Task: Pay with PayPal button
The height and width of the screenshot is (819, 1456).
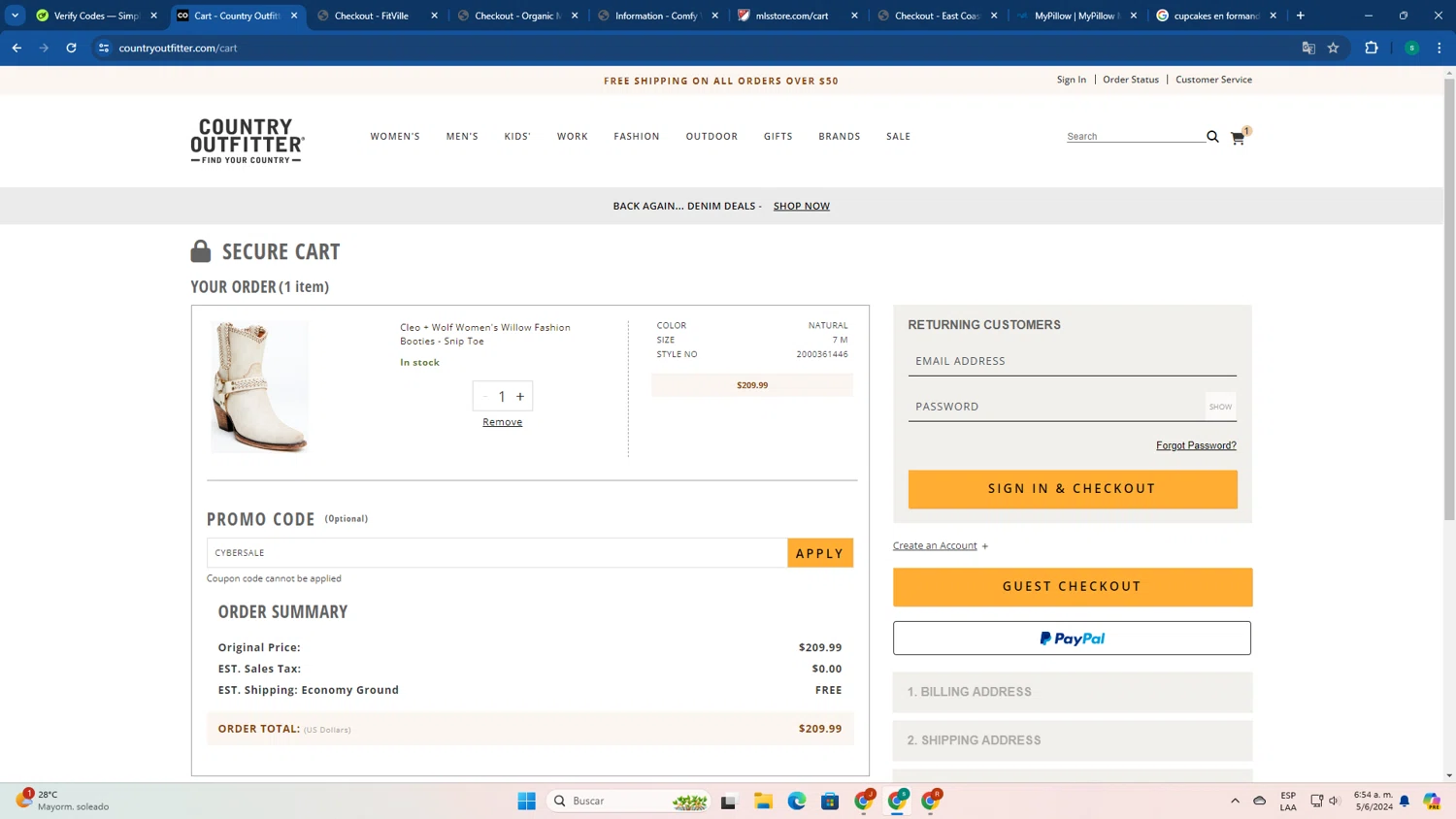Action: (1073, 639)
